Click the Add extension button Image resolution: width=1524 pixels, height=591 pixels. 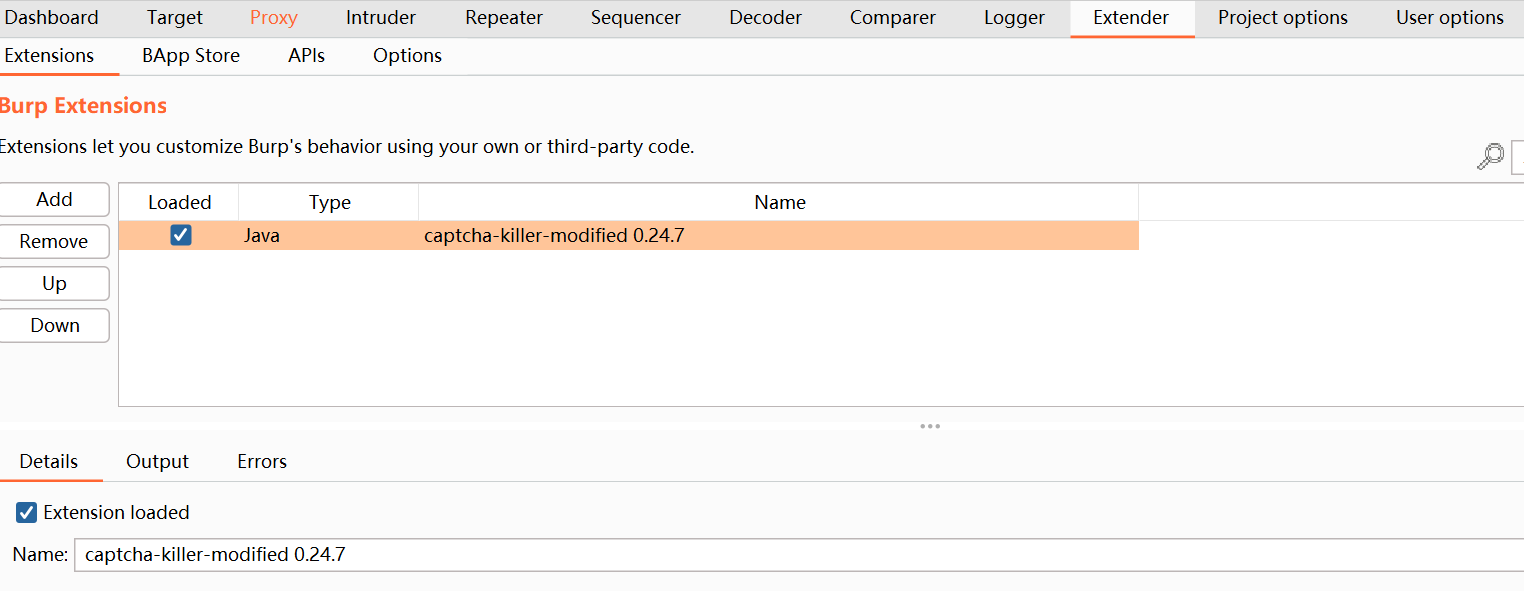54,200
